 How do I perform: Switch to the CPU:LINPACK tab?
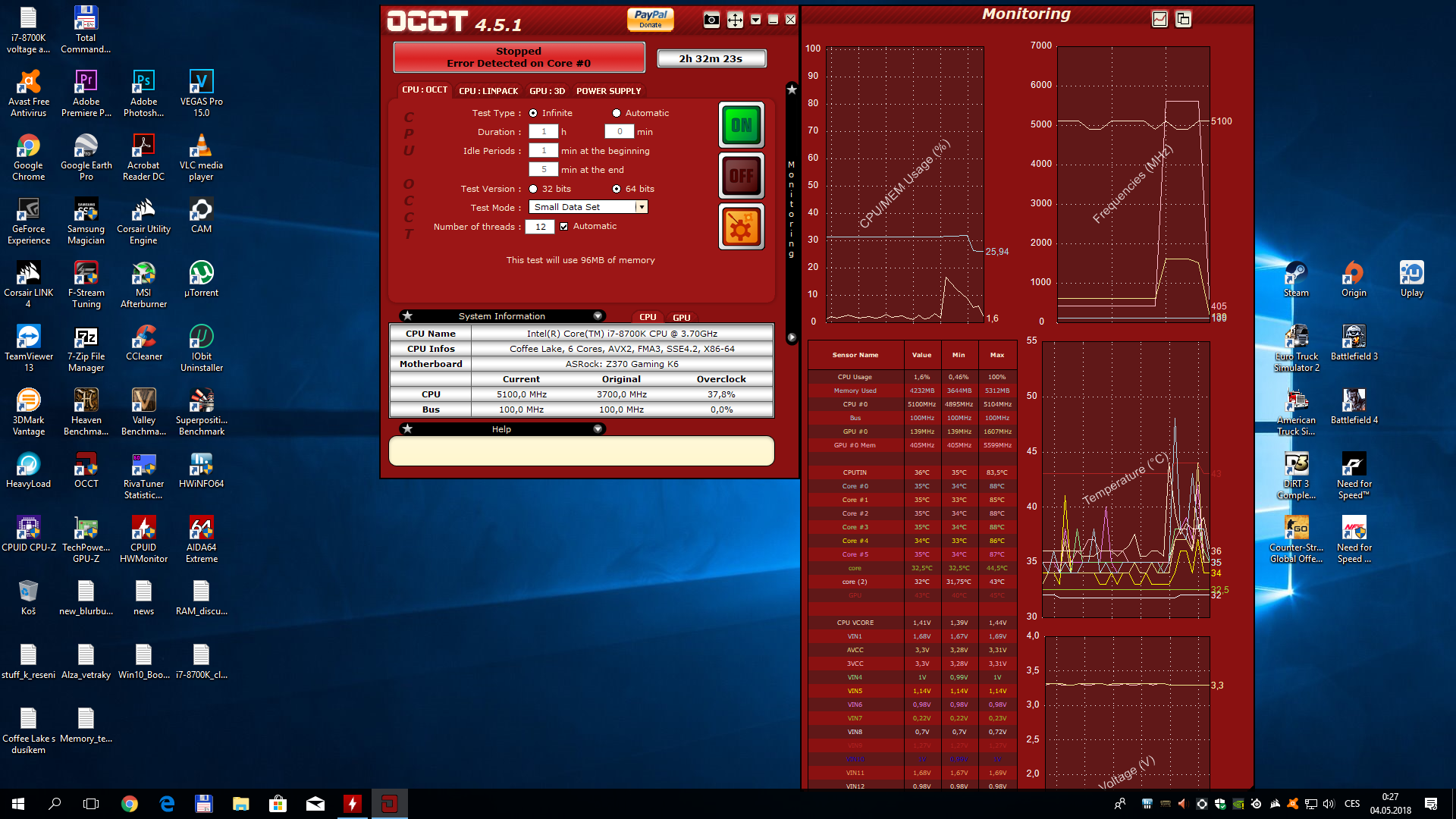488,91
